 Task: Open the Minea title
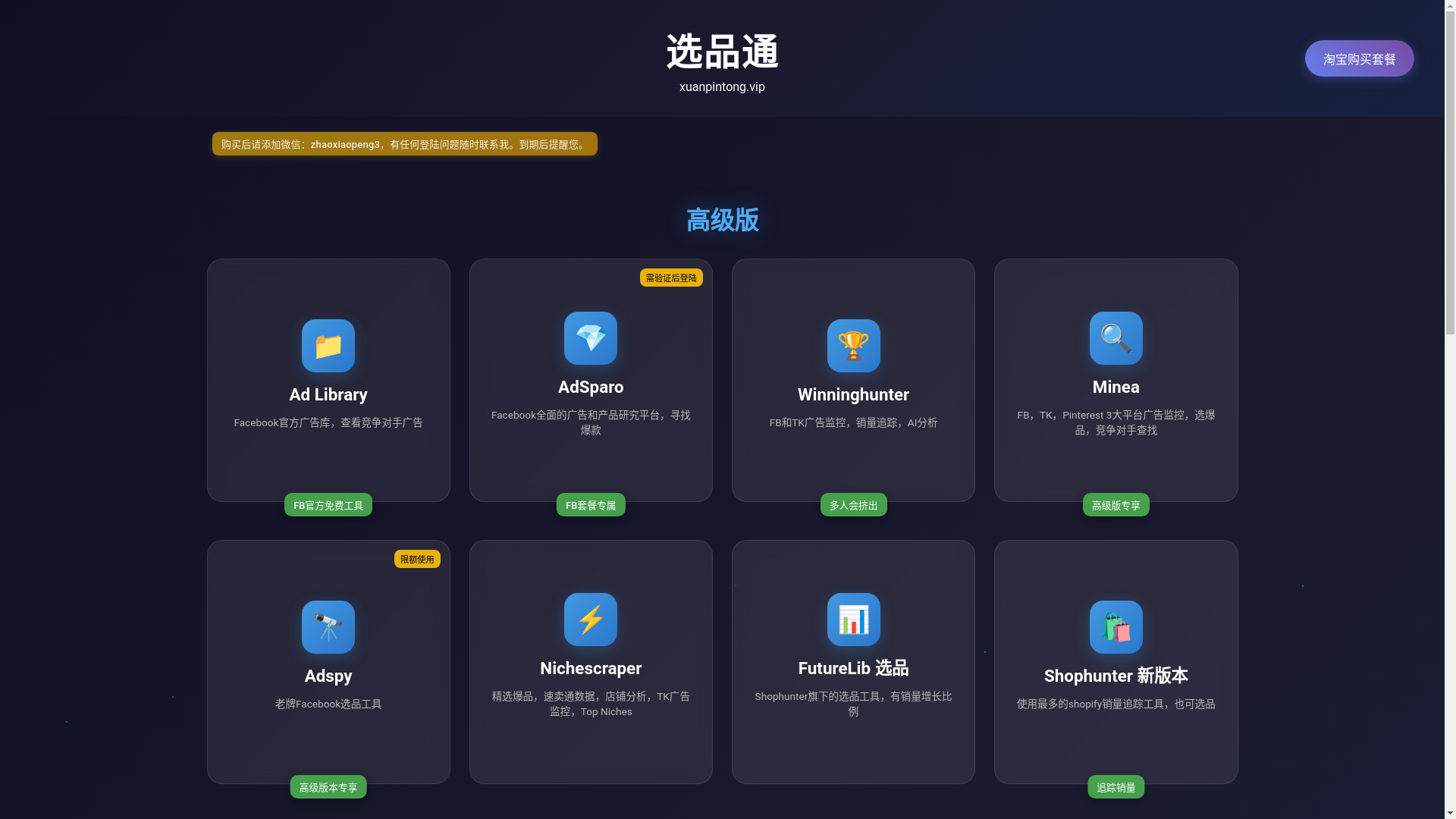tap(1116, 387)
